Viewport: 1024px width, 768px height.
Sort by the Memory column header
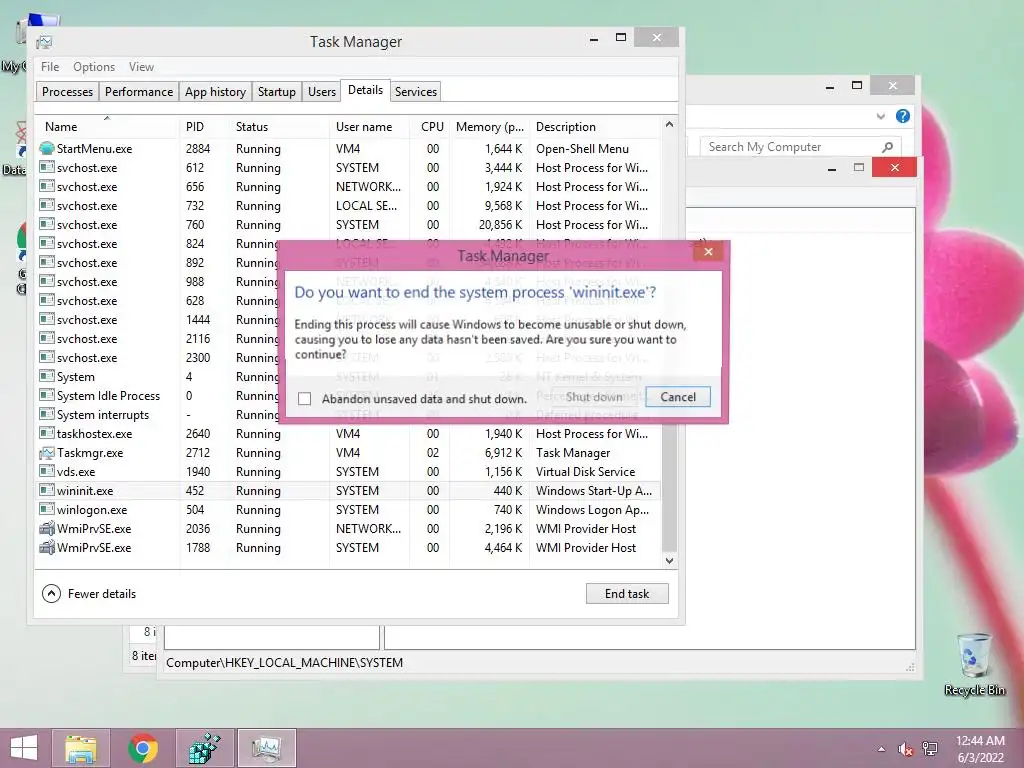(489, 127)
